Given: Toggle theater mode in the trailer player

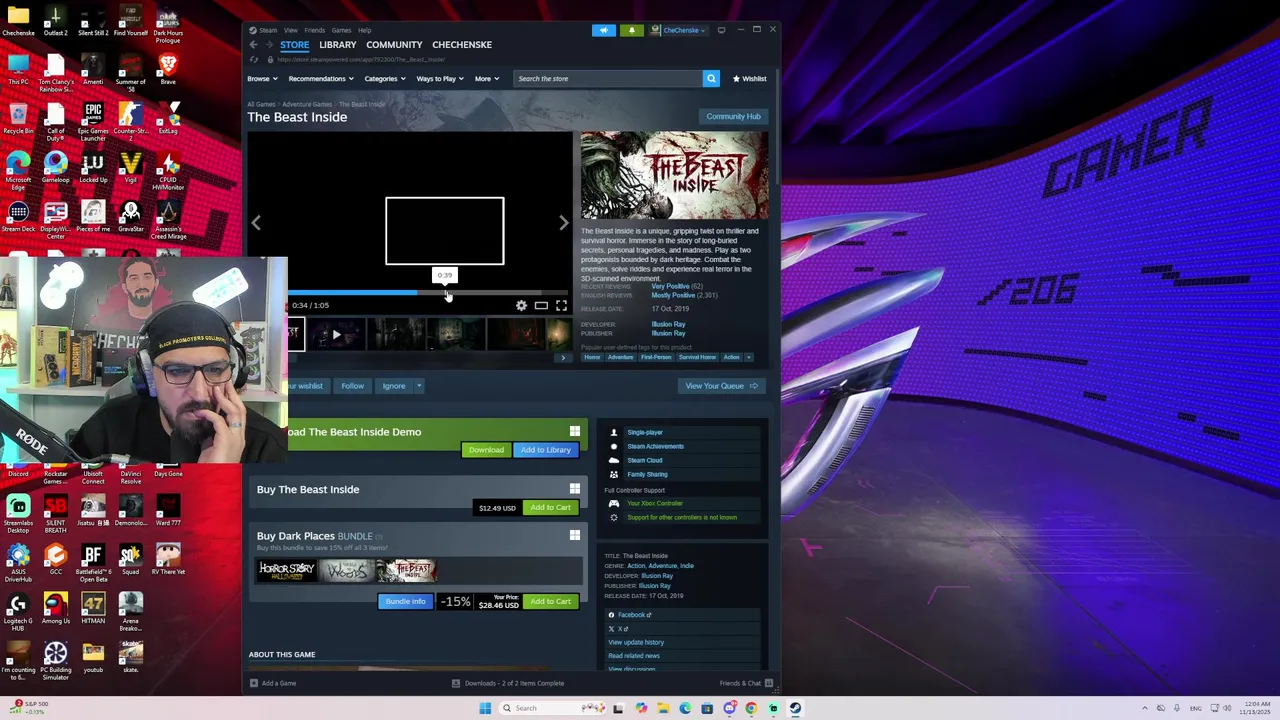Looking at the screenshot, I should coord(541,305).
